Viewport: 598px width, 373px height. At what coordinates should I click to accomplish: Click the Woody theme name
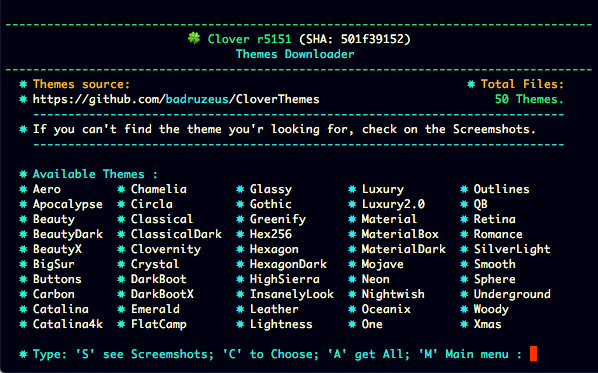click(491, 310)
